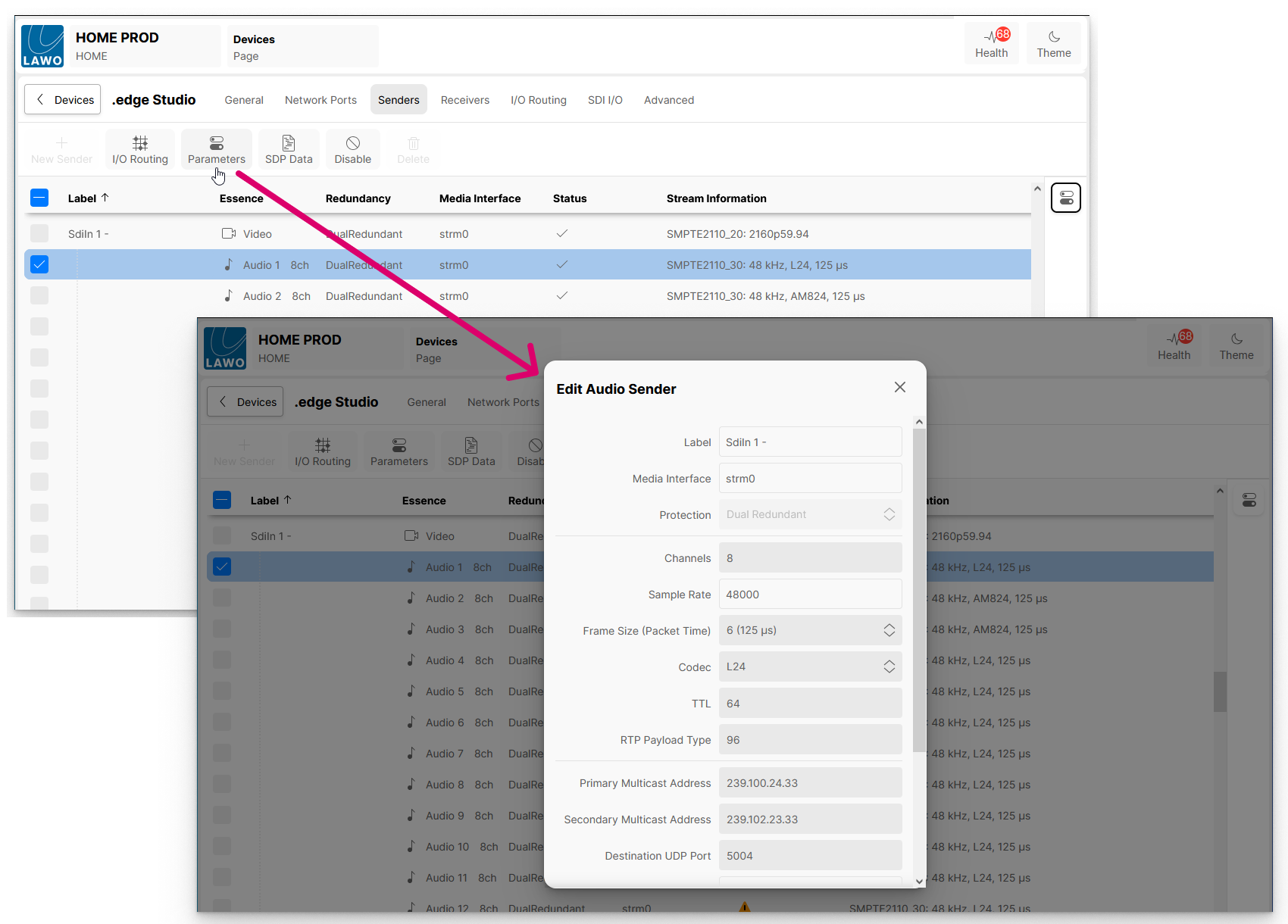Toggle the select-all checkbox in table header
1288x924 pixels.
tap(39, 198)
